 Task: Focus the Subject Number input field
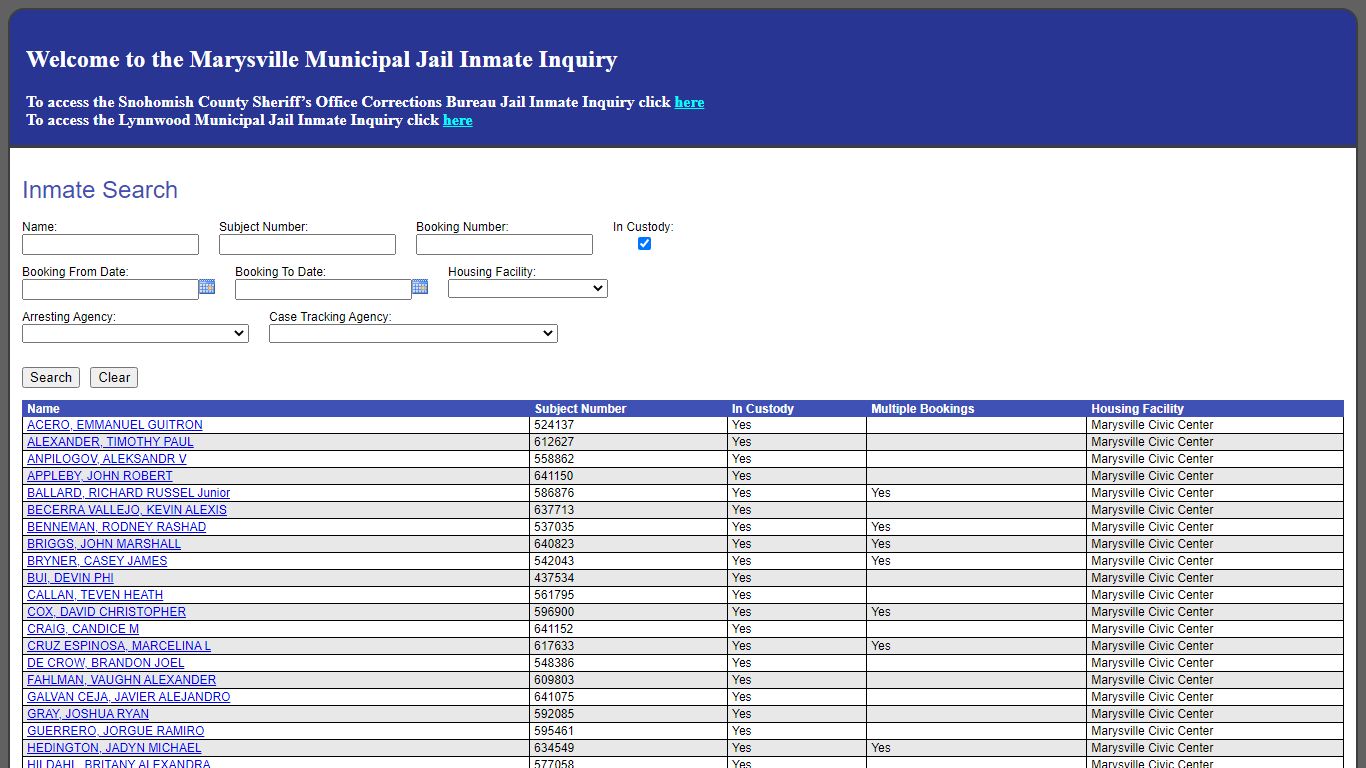point(307,244)
